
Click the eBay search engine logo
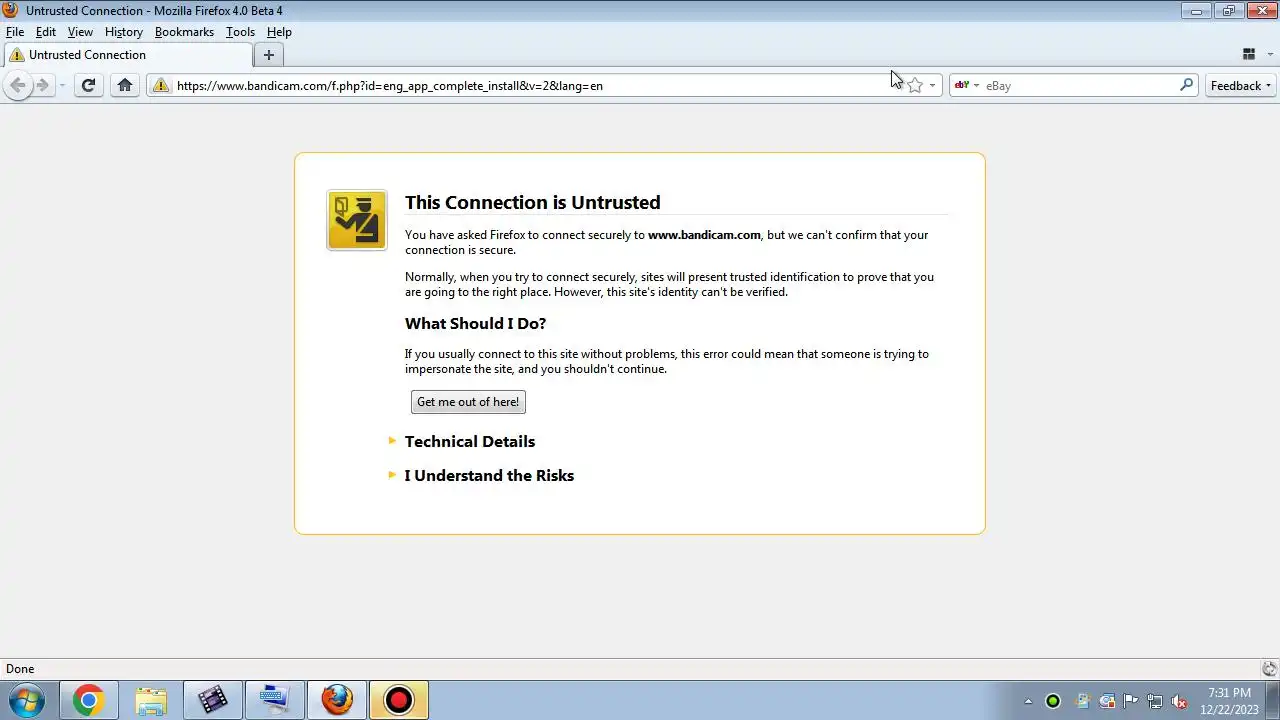962,86
